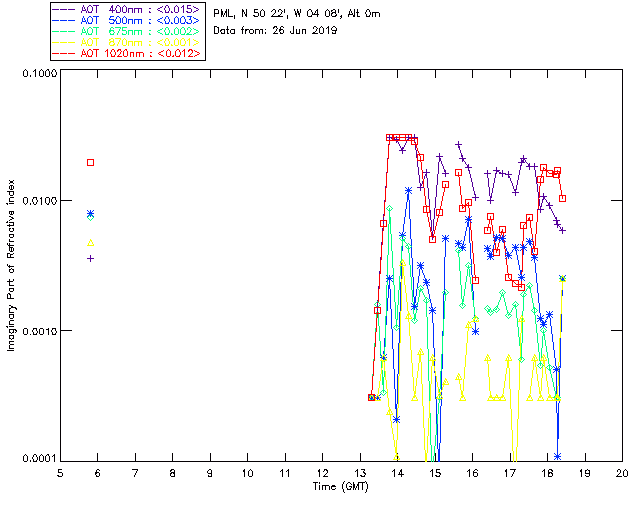
Task: Click the "Time (GMT)" x-axis label
Action: (x=340, y=487)
